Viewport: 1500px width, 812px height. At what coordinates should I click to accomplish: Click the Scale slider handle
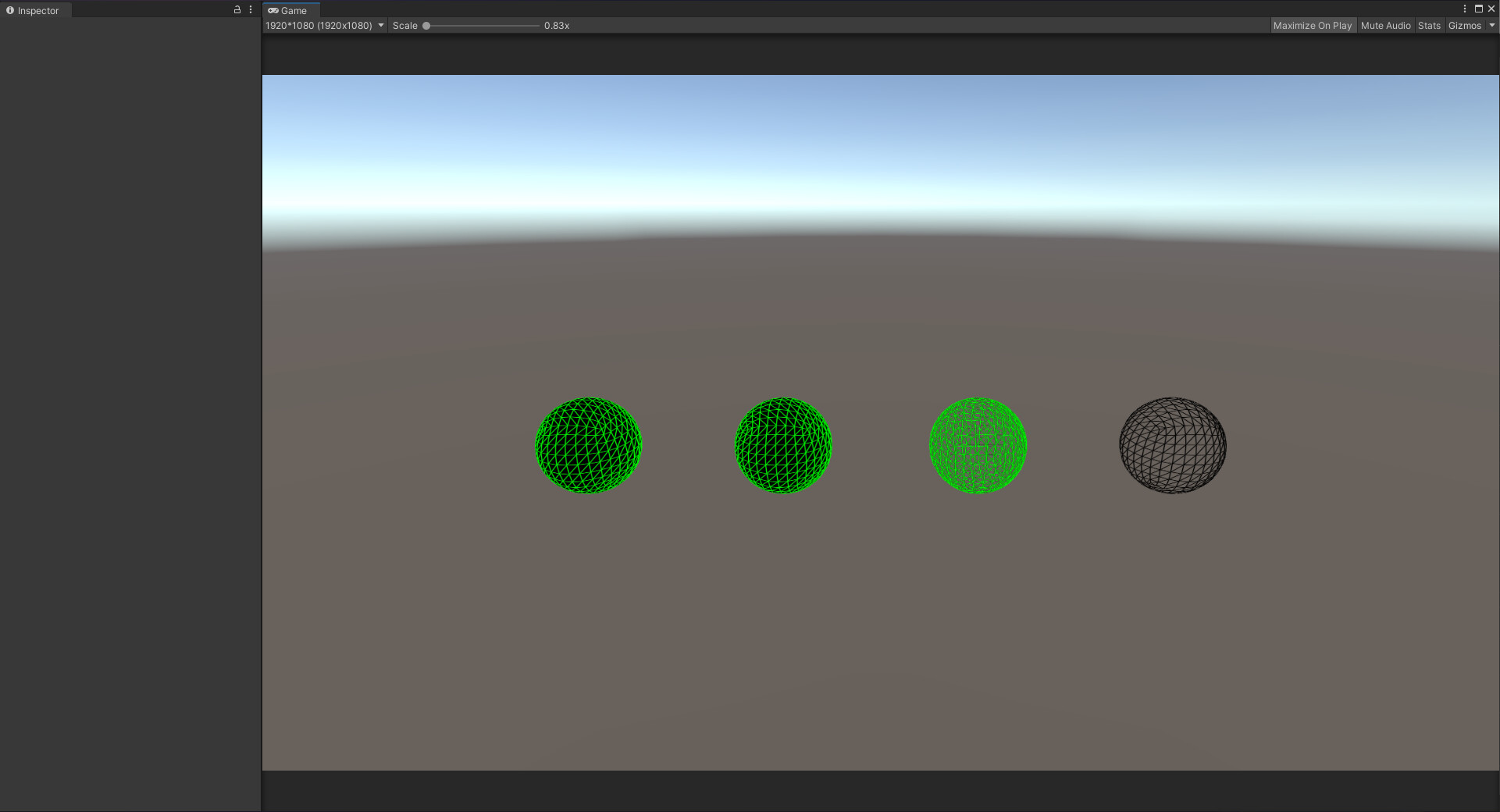point(426,26)
